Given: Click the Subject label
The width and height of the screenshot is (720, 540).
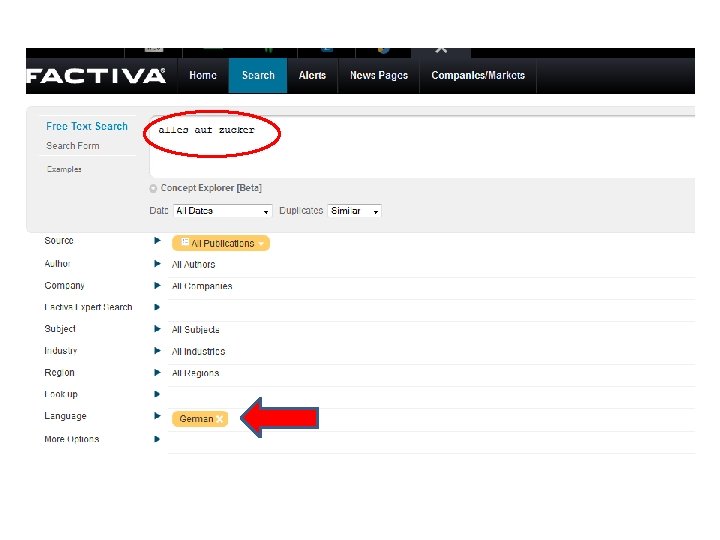Looking at the screenshot, I should coord(60,329).
